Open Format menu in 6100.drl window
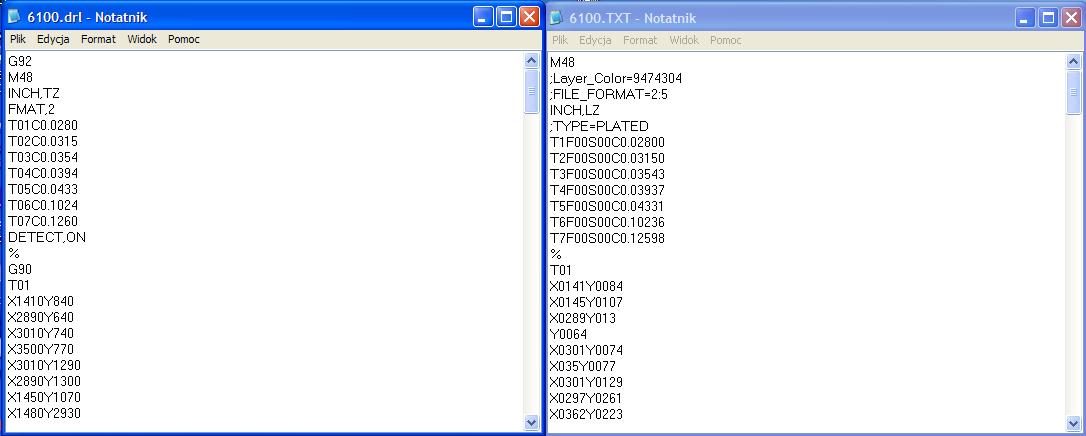Screen dimensions: 1086x436 pos(98,39)
